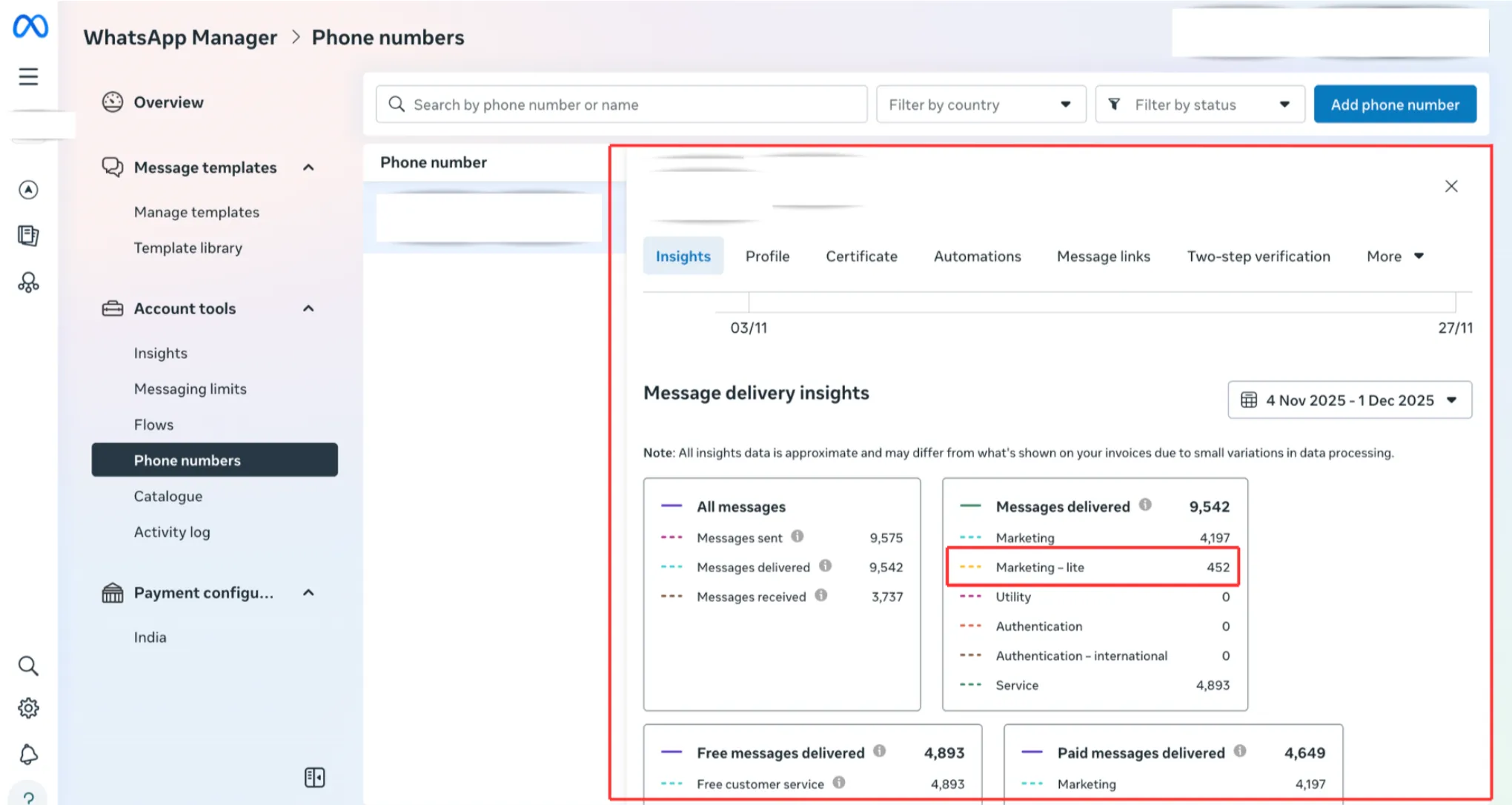This screenshot has height=805, width=1512.
Task: Open the Filter by status dropdown
Action: tap(1200, 105)
